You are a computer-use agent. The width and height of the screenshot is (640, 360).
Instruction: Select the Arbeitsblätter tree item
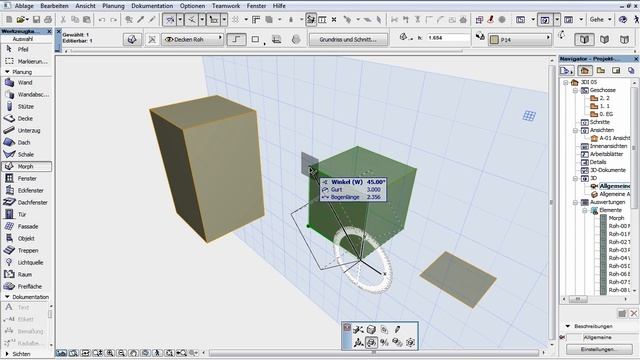(606, 154)
